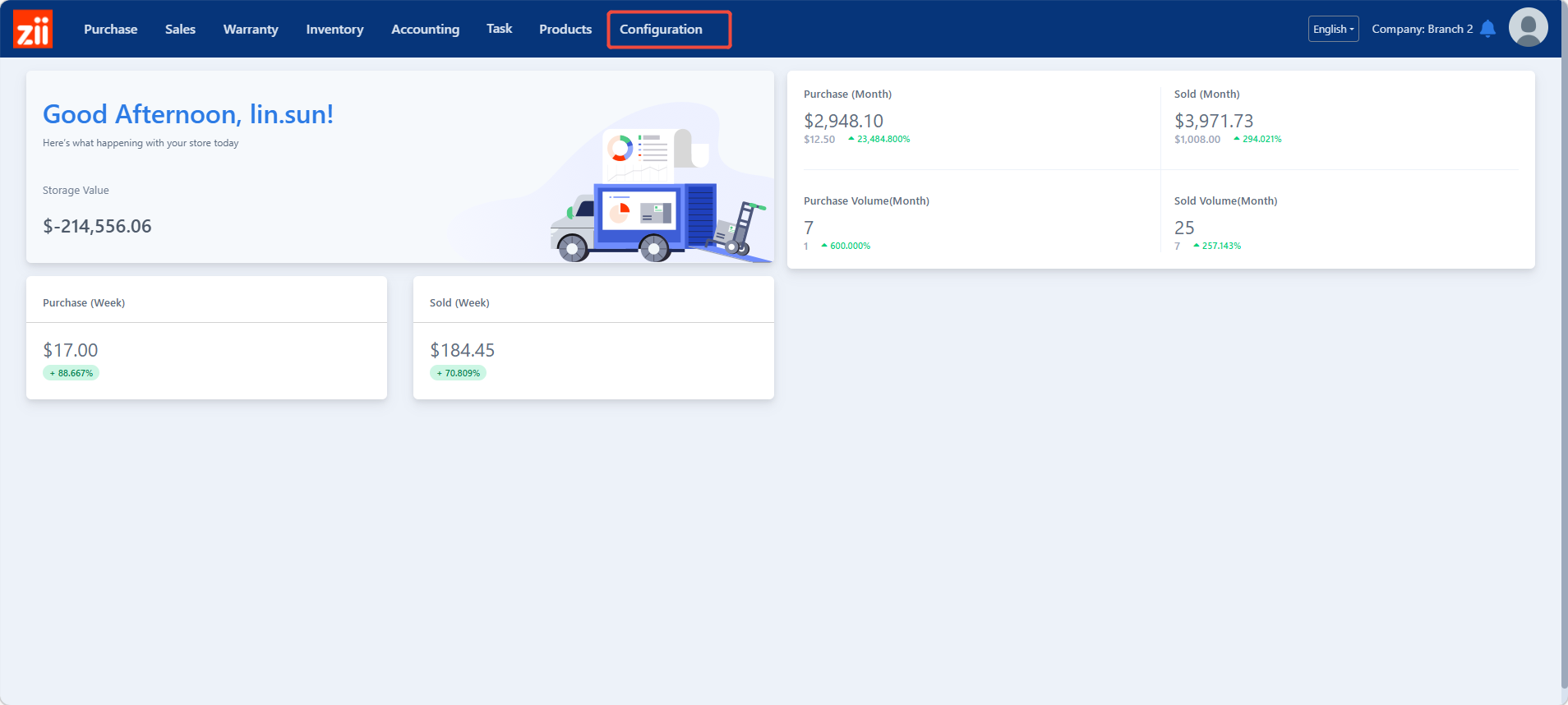
Task: Click the Zii logo icon
Action: tap(33, 30)
